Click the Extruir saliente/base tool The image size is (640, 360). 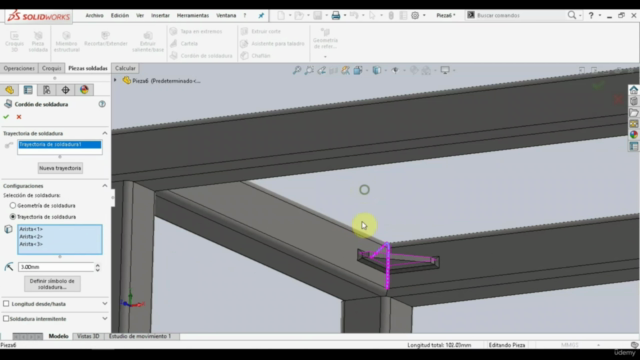[148, 41]
